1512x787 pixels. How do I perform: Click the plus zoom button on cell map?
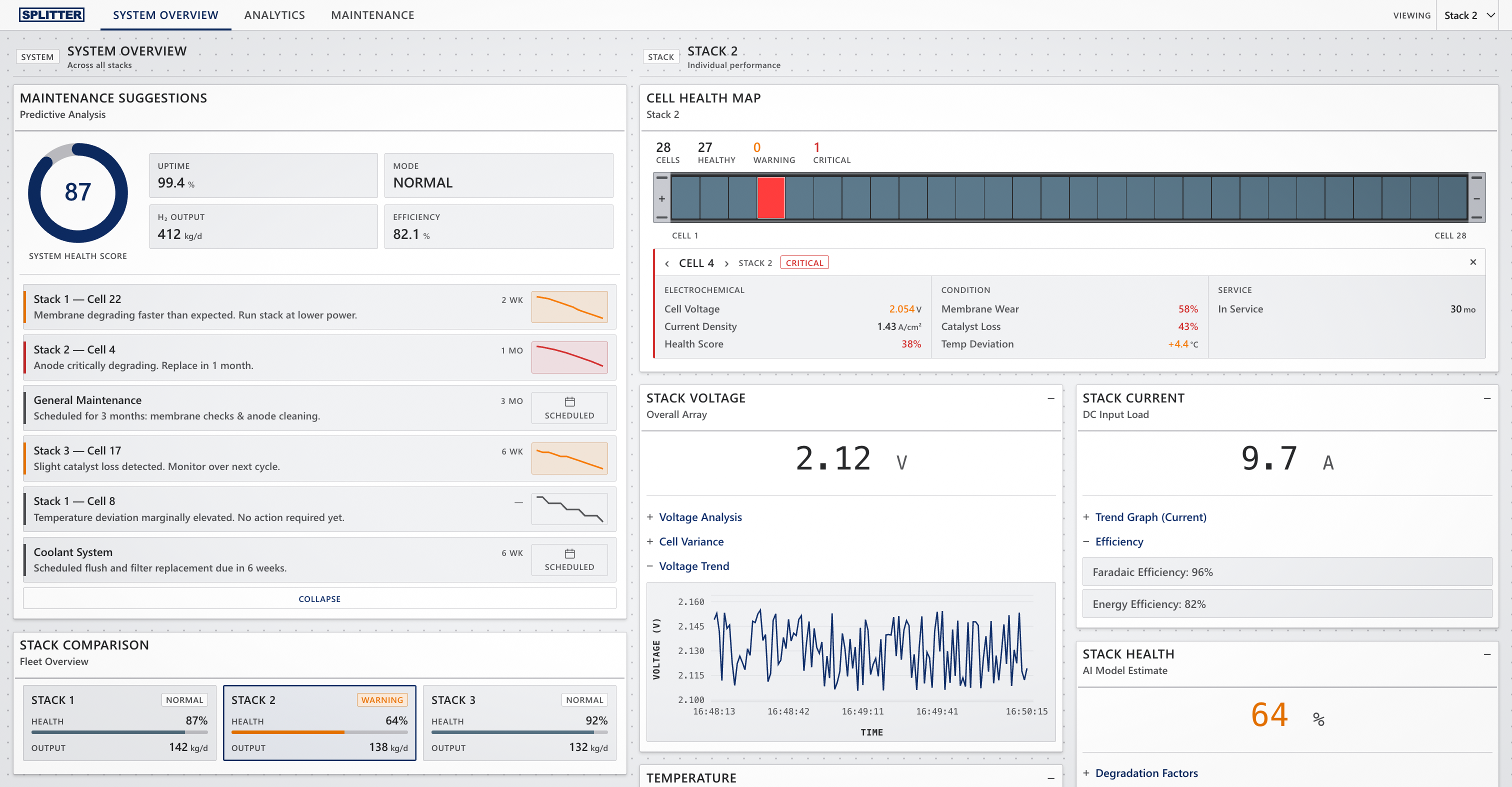661,198
